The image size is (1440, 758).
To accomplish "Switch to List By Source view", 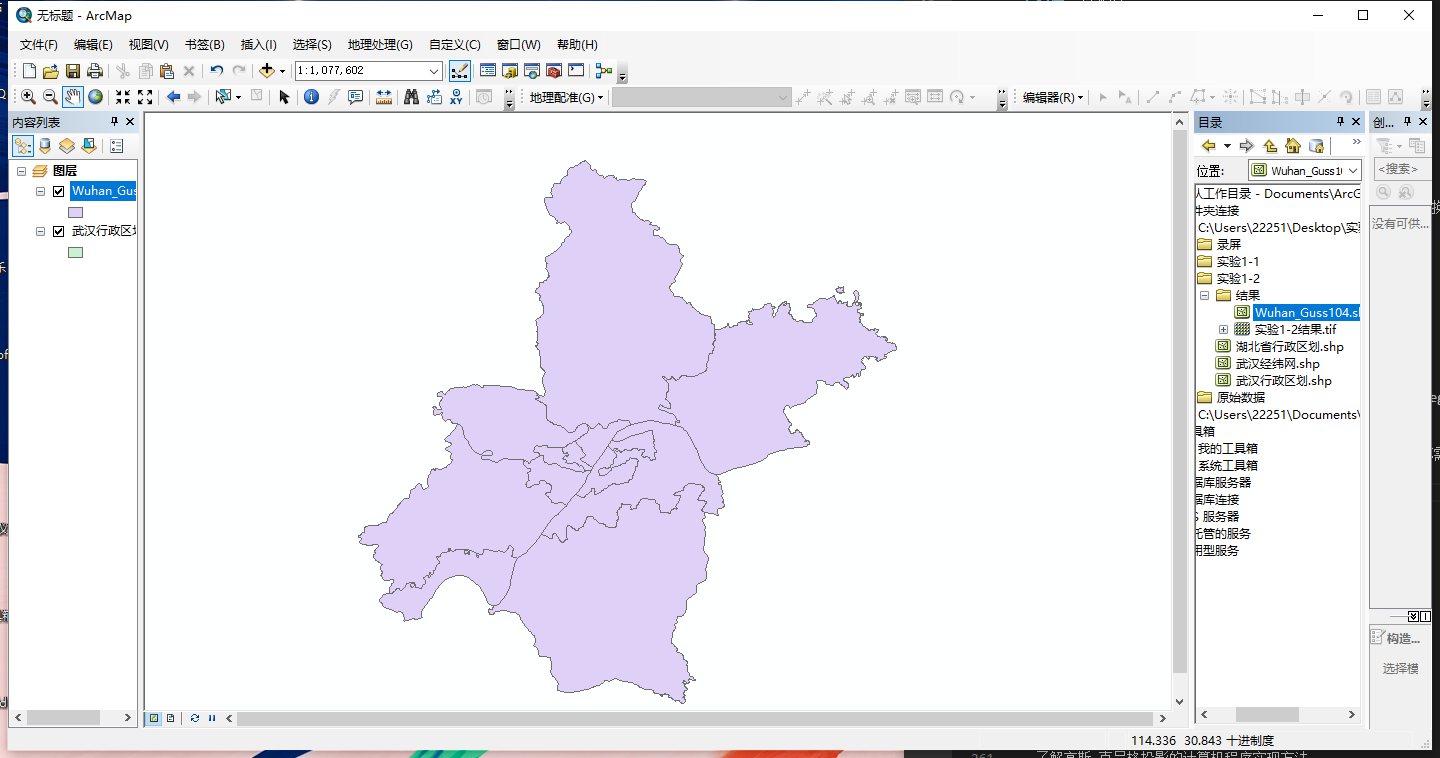I will (45, 146).
